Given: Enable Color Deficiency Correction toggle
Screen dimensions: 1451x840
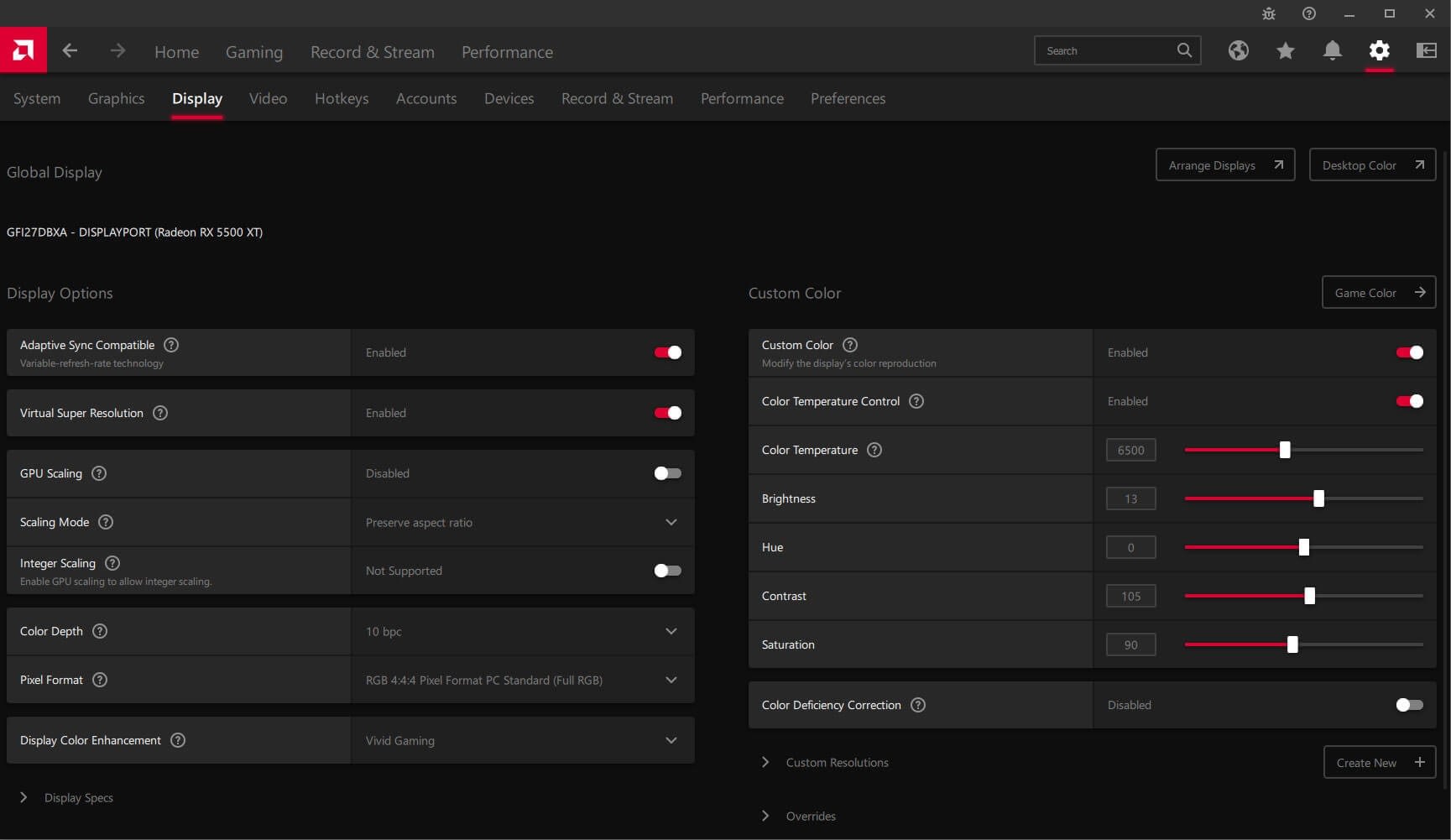Looking at the screenshot, I should 1410,705.
